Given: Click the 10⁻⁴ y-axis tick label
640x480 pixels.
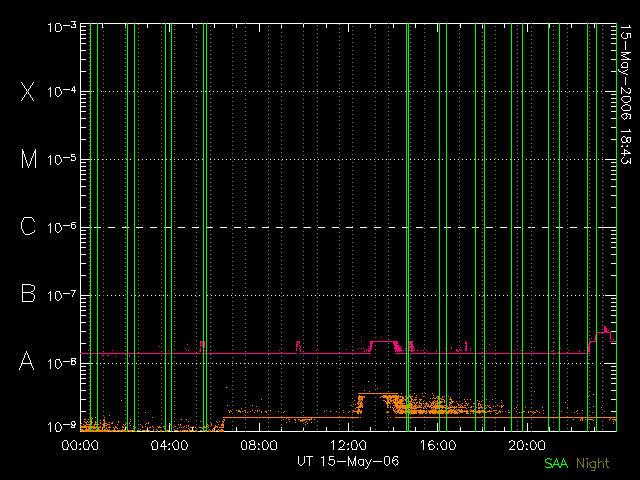Looking at the screenshot, I should click(x=62, y=91).
